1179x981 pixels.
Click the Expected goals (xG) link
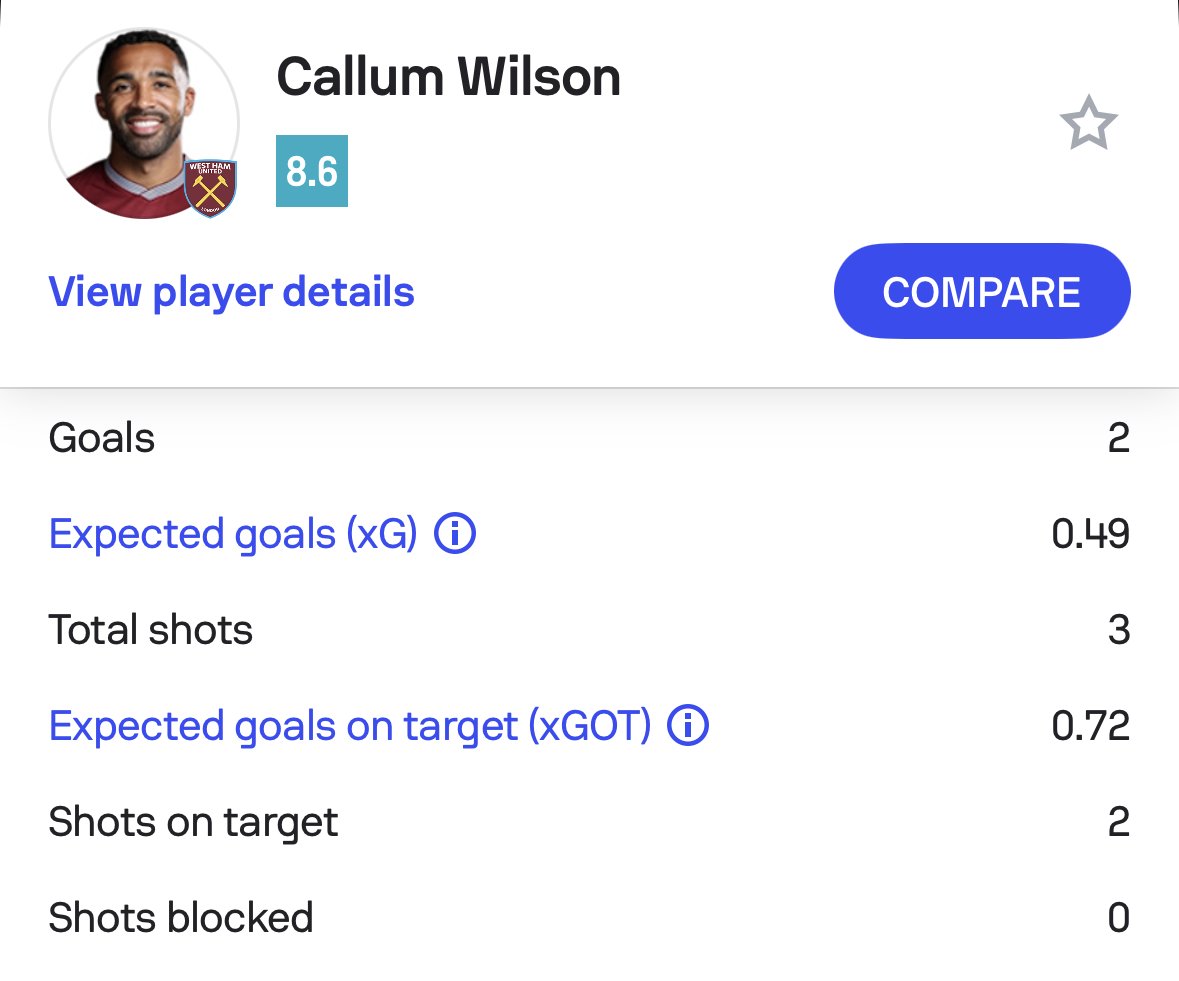coord(232,534)
